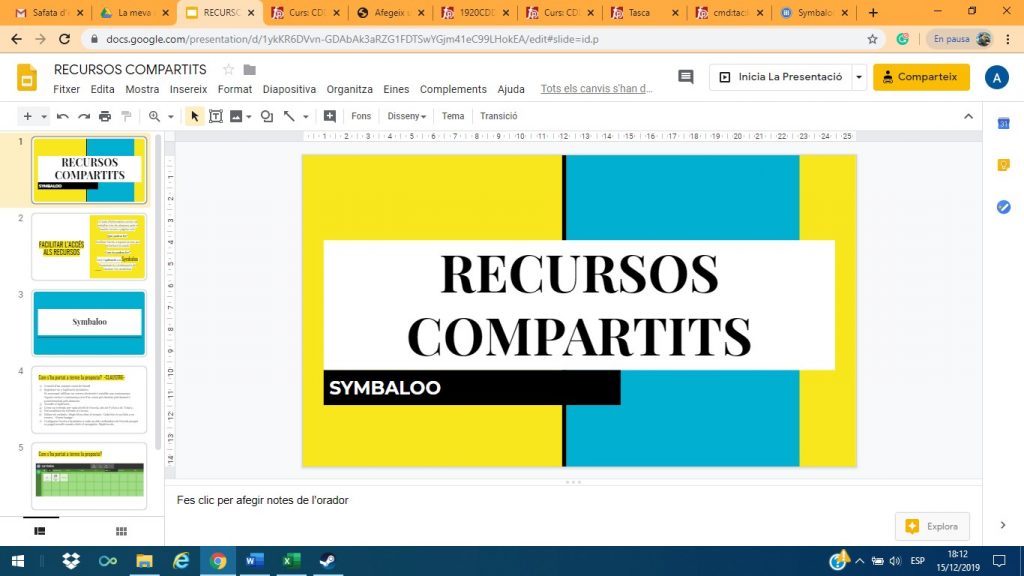Hide the menus with collapse arrow
Image resolution: width=1024 pixels, height=576 pixels.
(x=967, y=116)
